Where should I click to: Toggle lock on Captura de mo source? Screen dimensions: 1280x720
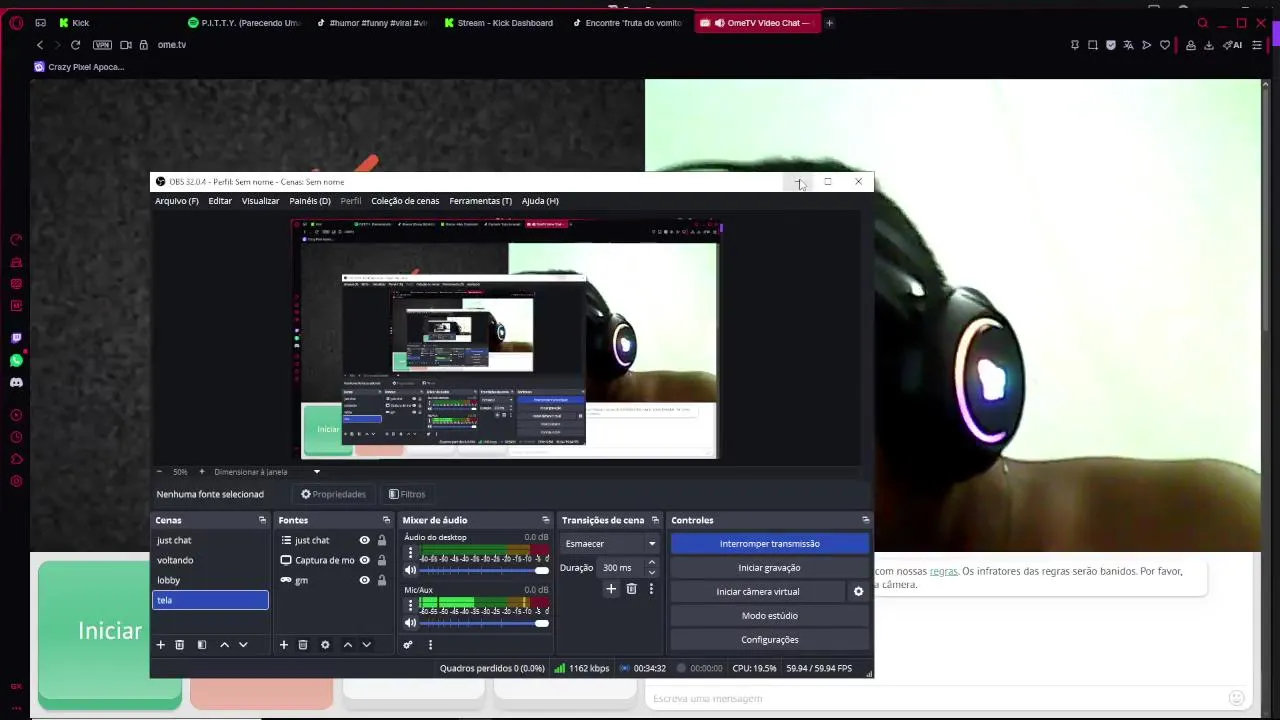381,560
